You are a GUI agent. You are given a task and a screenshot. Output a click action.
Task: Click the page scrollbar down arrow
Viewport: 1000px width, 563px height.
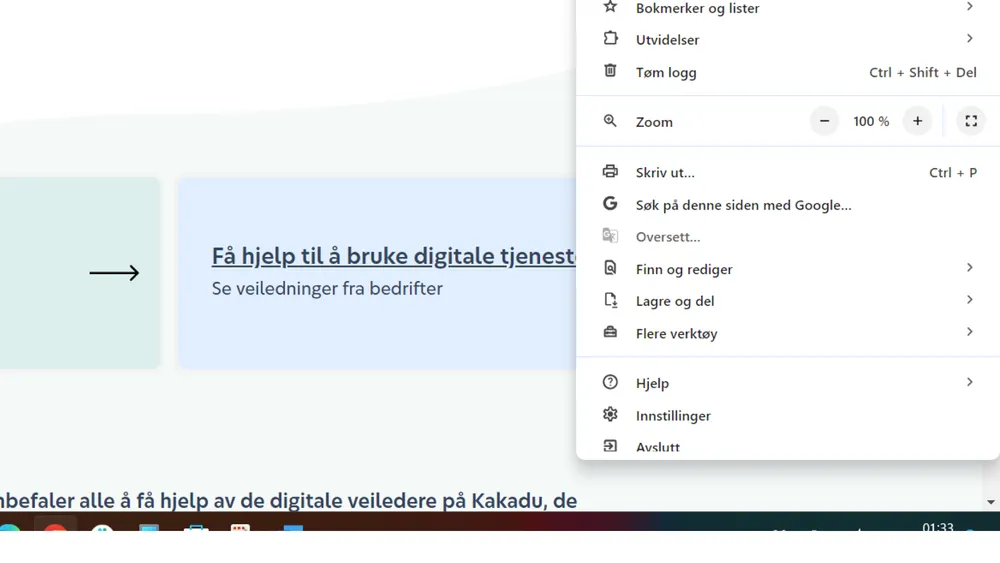coord(991,502)
